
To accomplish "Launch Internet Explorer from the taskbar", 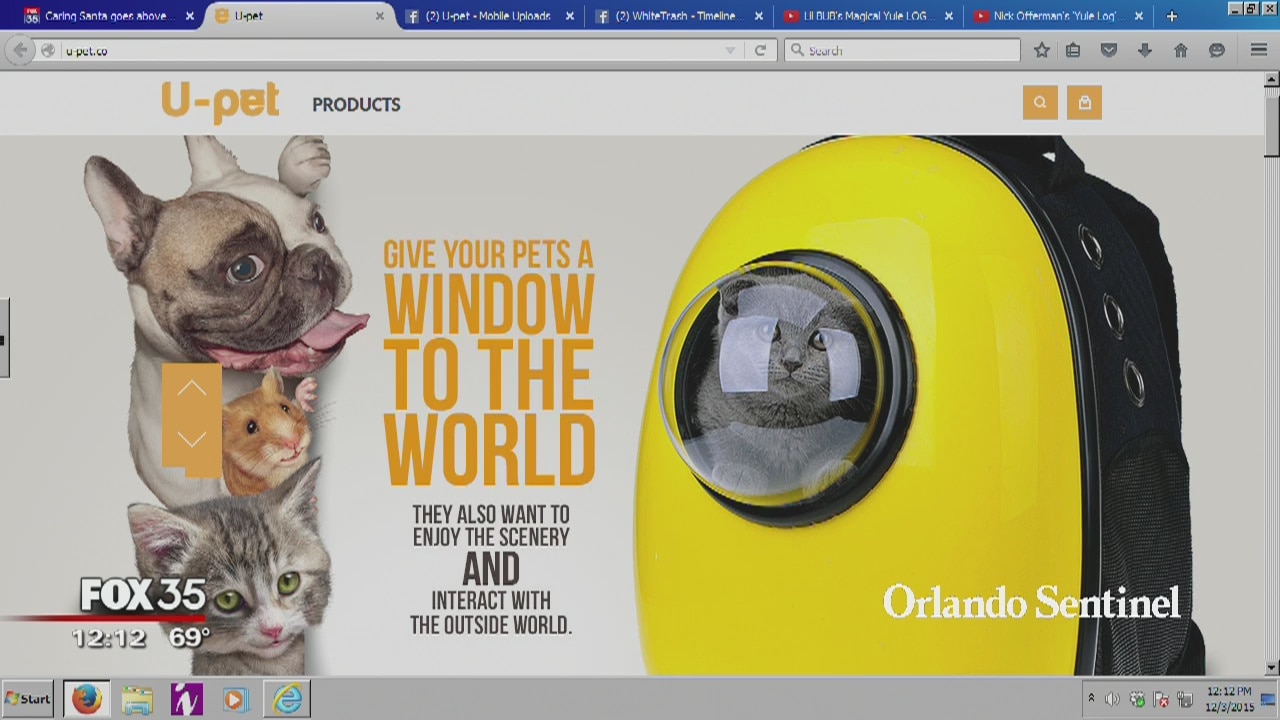I will point(287,699).
